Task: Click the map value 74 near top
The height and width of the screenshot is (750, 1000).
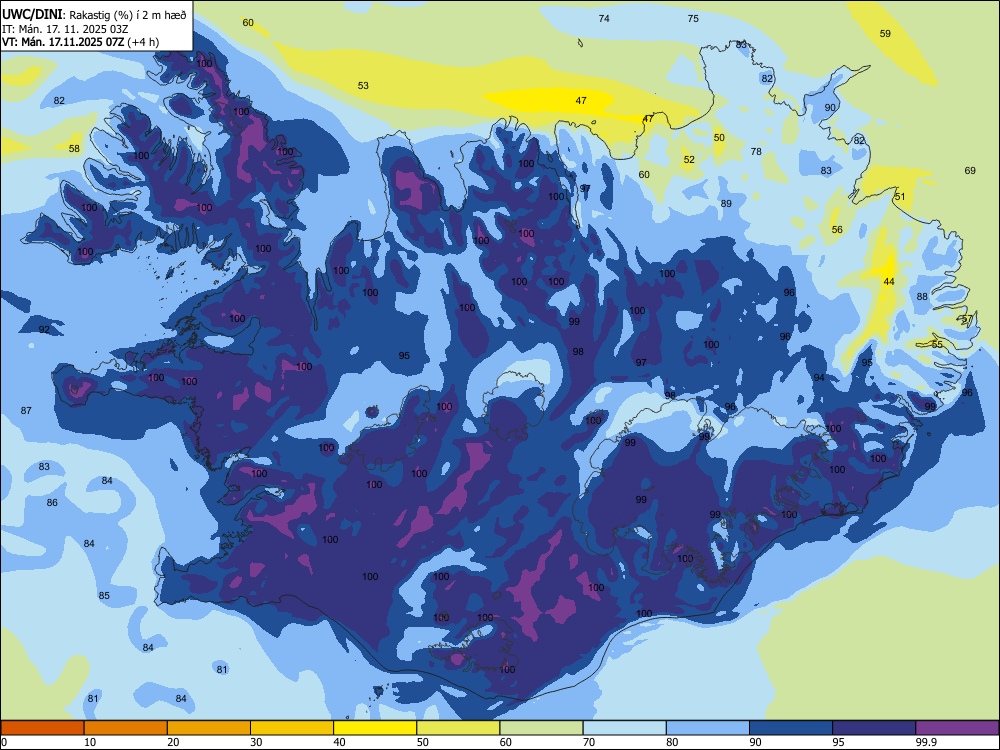Action: (x=604, y=18)
